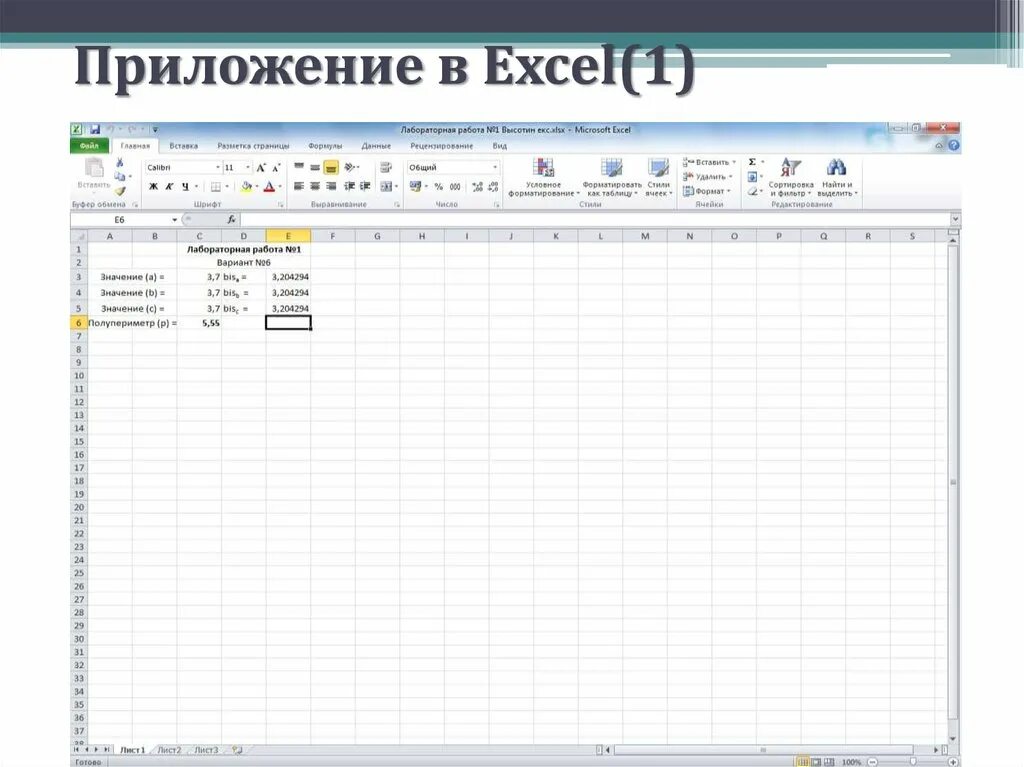The height and width of the screenshot is (767, 1024).
Task: Open Условное форматирование menu
Action: pos(543,177)
